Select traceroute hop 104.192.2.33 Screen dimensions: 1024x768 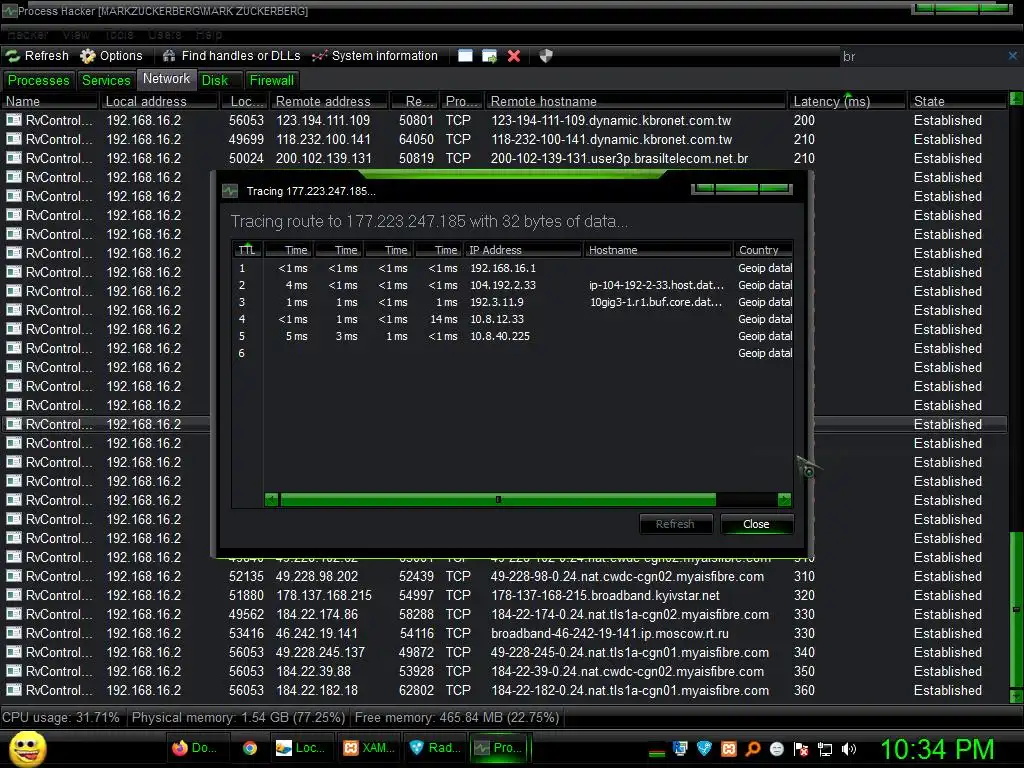coord(513,285)
